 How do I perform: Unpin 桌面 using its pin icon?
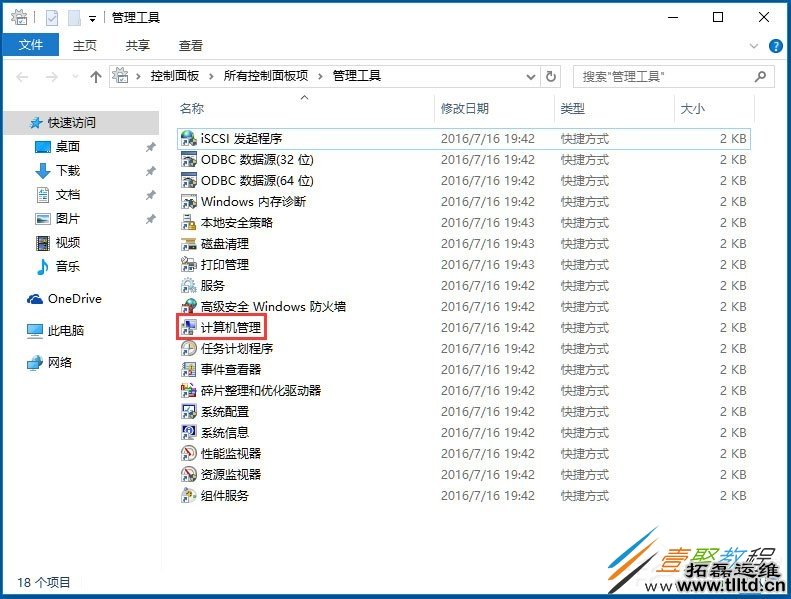(x=150, y=147)
